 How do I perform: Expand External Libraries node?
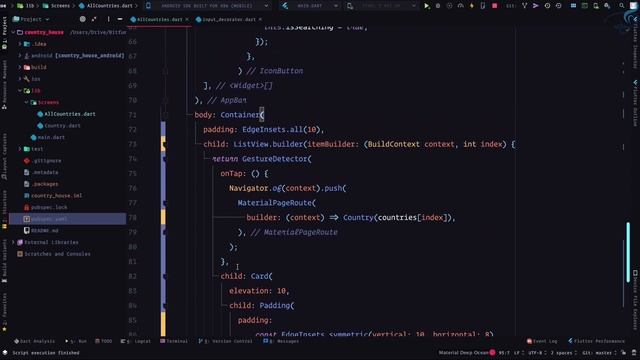click(13, 242)
